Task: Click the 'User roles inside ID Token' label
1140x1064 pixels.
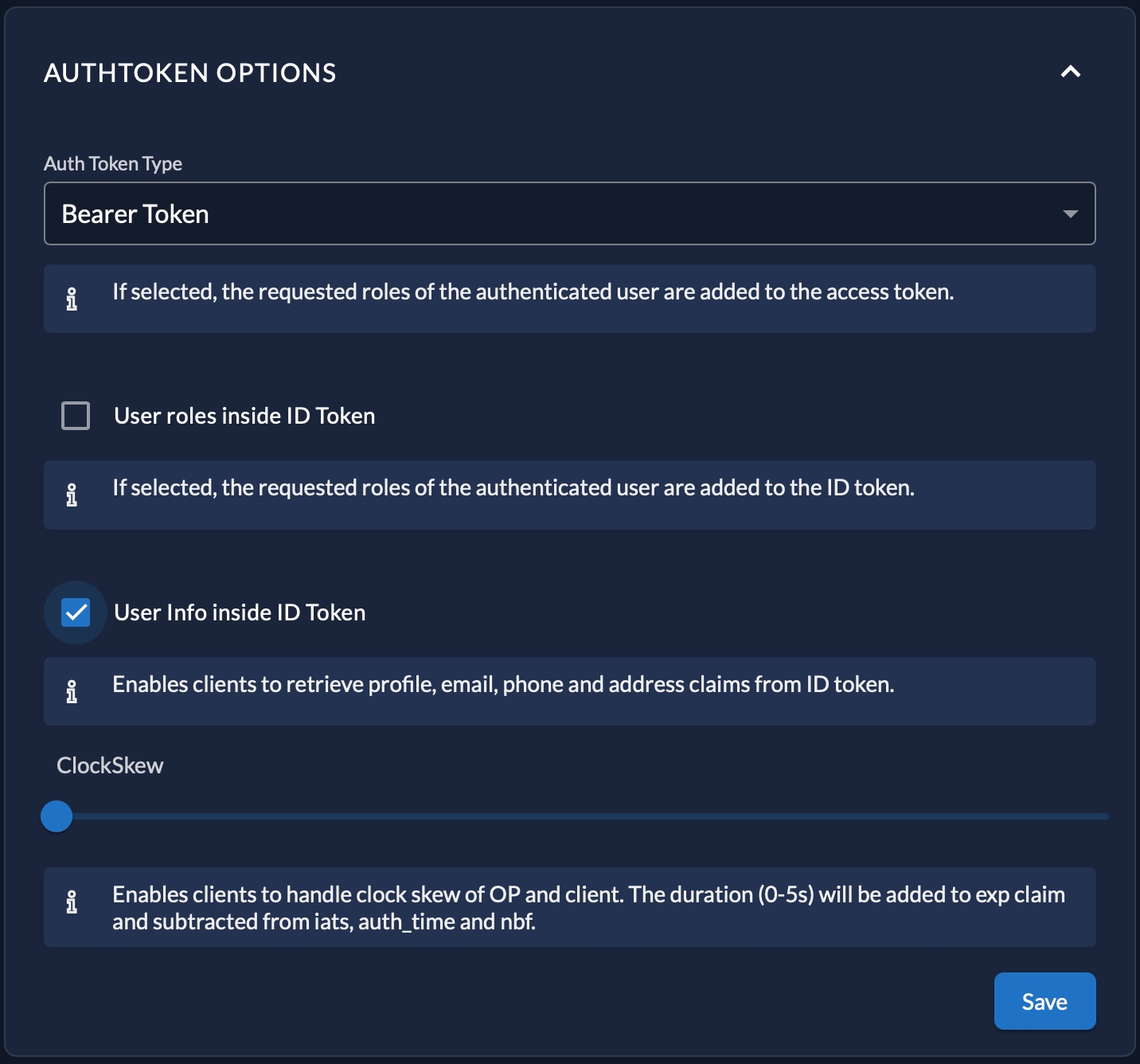Action: coord(244,416)
